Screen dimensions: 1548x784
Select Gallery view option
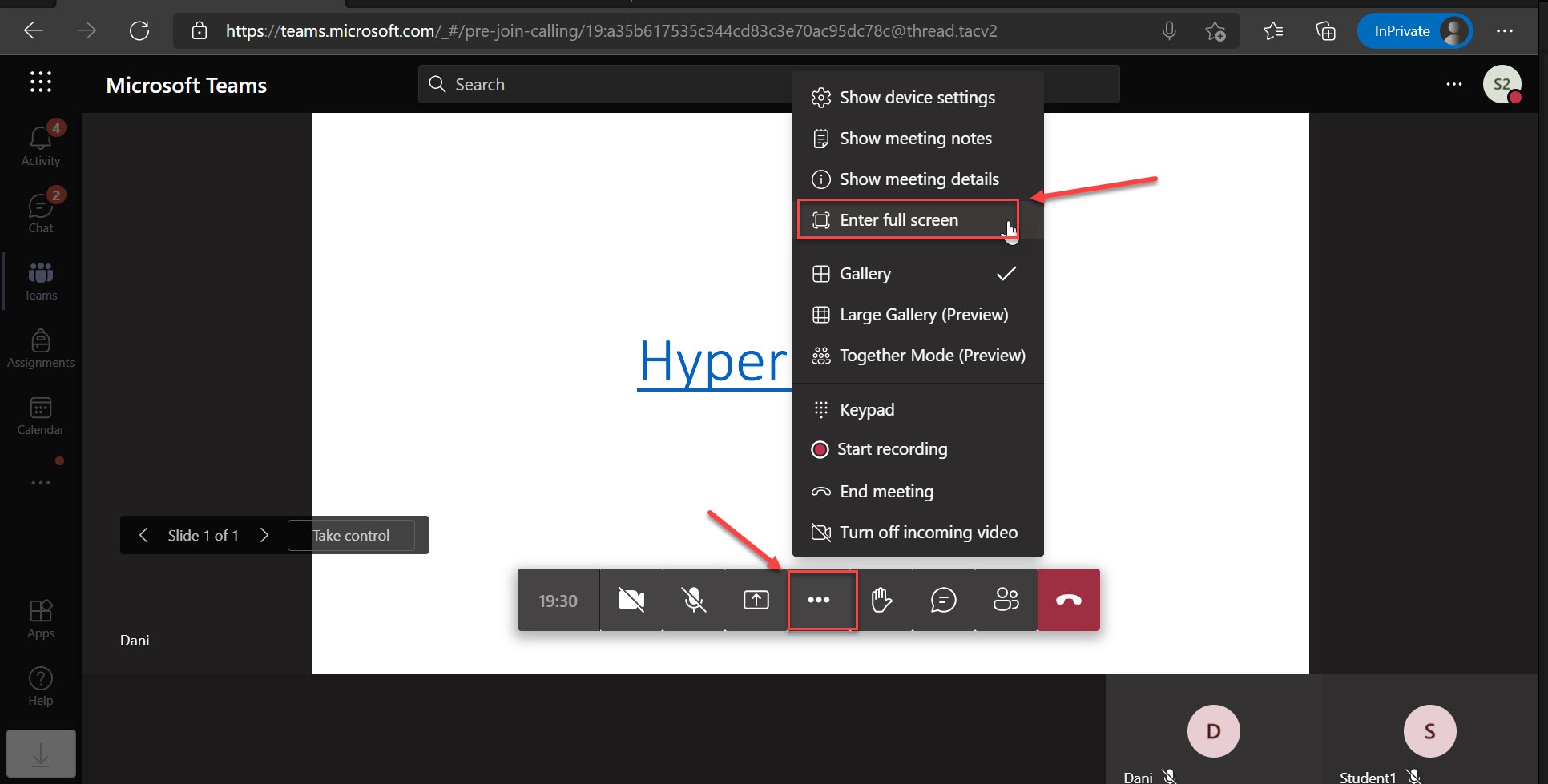point(917,274)
